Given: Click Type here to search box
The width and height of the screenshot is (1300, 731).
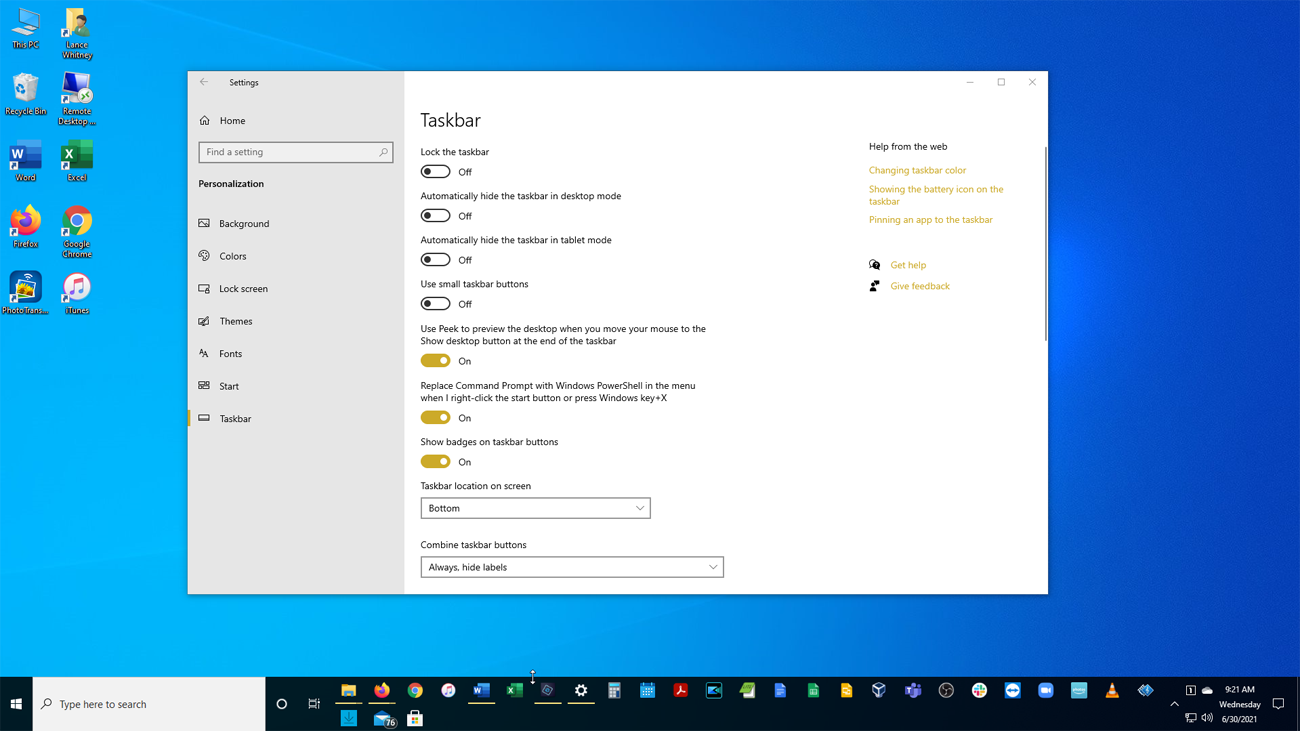Looking at the screenshot, I should click(149, 704).
